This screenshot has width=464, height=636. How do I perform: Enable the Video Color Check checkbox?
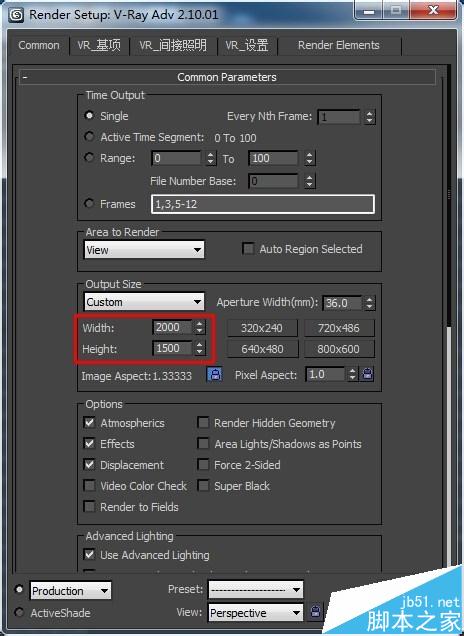(89, 486)
